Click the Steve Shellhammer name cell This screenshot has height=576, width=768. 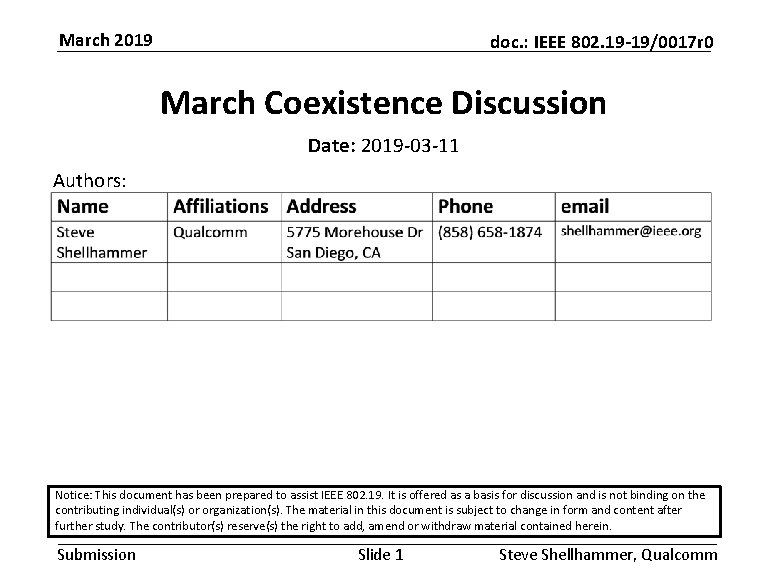pyautogui.click(x=109, y=242)
